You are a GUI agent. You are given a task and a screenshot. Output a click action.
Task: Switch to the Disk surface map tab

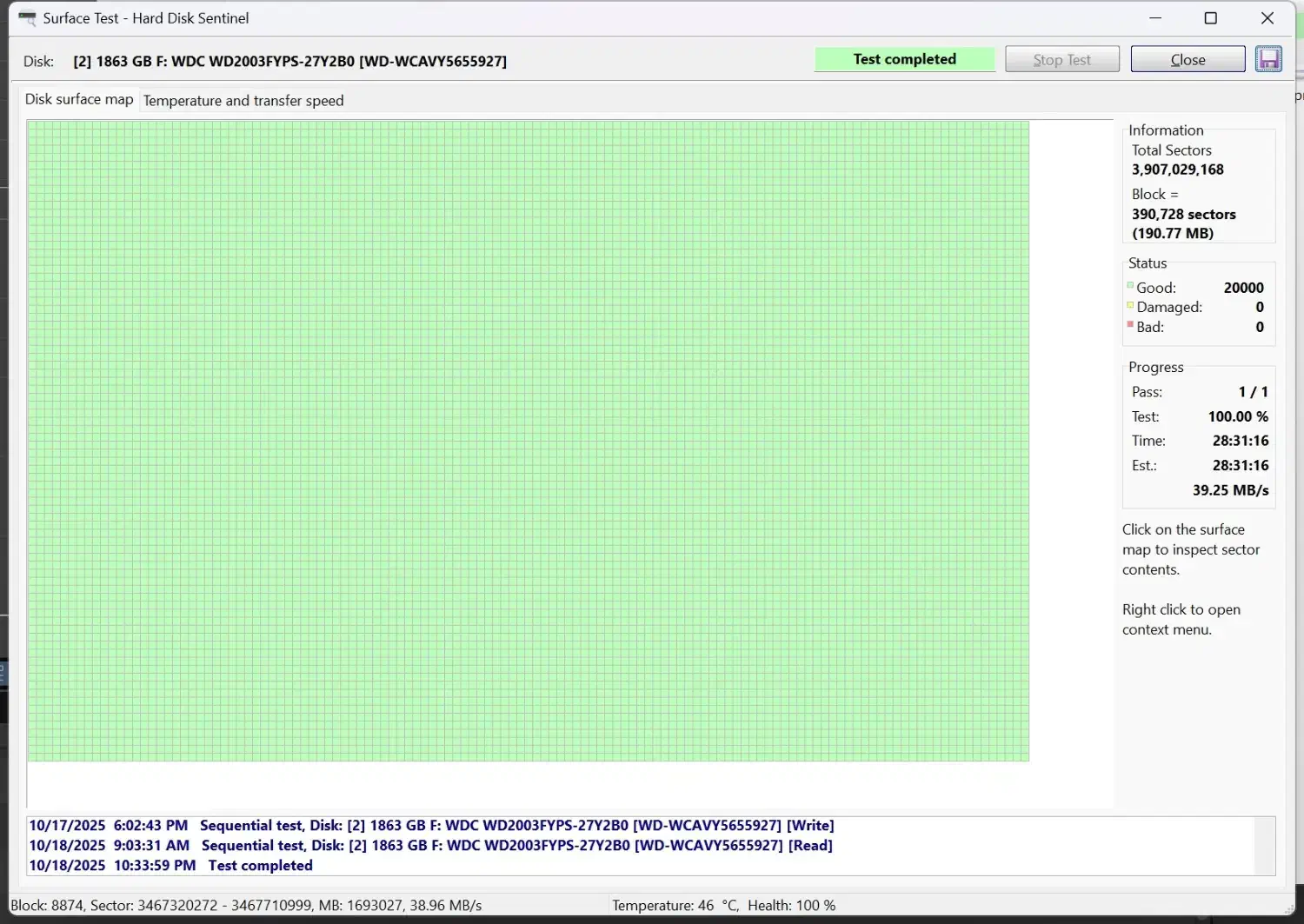pos(79,99)
